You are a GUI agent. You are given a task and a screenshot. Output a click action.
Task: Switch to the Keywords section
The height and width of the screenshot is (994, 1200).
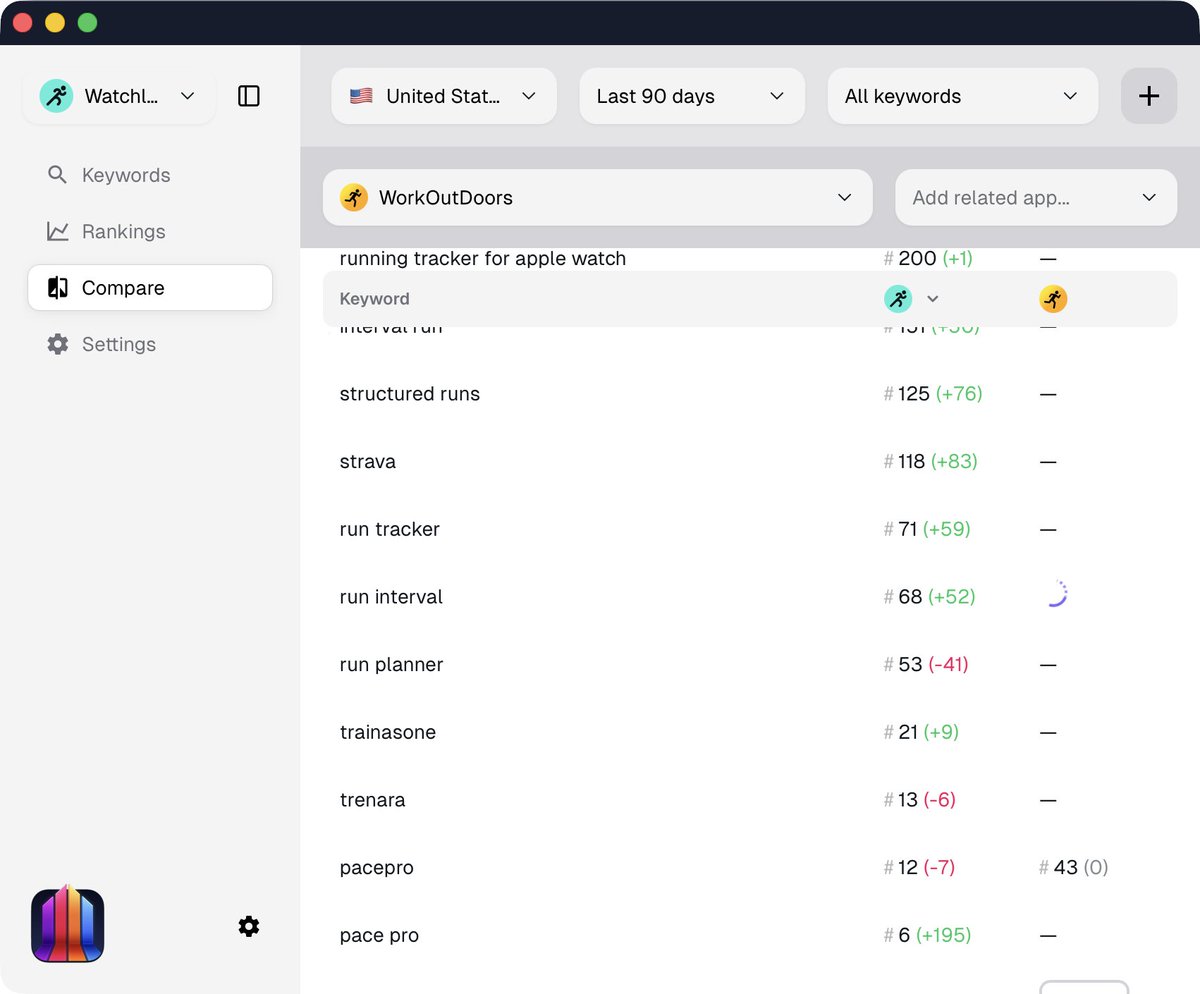tap(125, 175)
